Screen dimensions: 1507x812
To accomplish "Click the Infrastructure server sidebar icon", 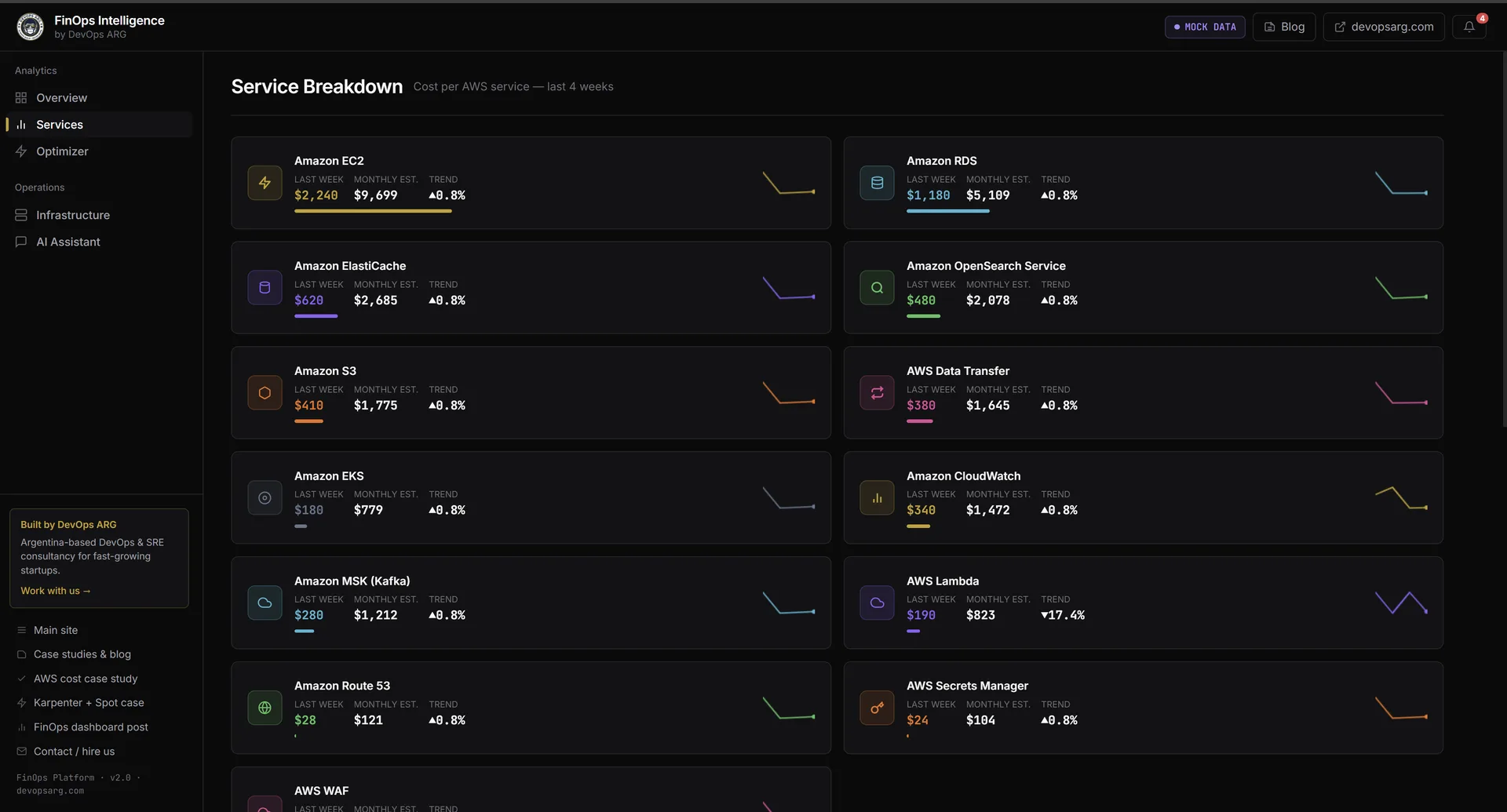I will (x=21, y=215).
